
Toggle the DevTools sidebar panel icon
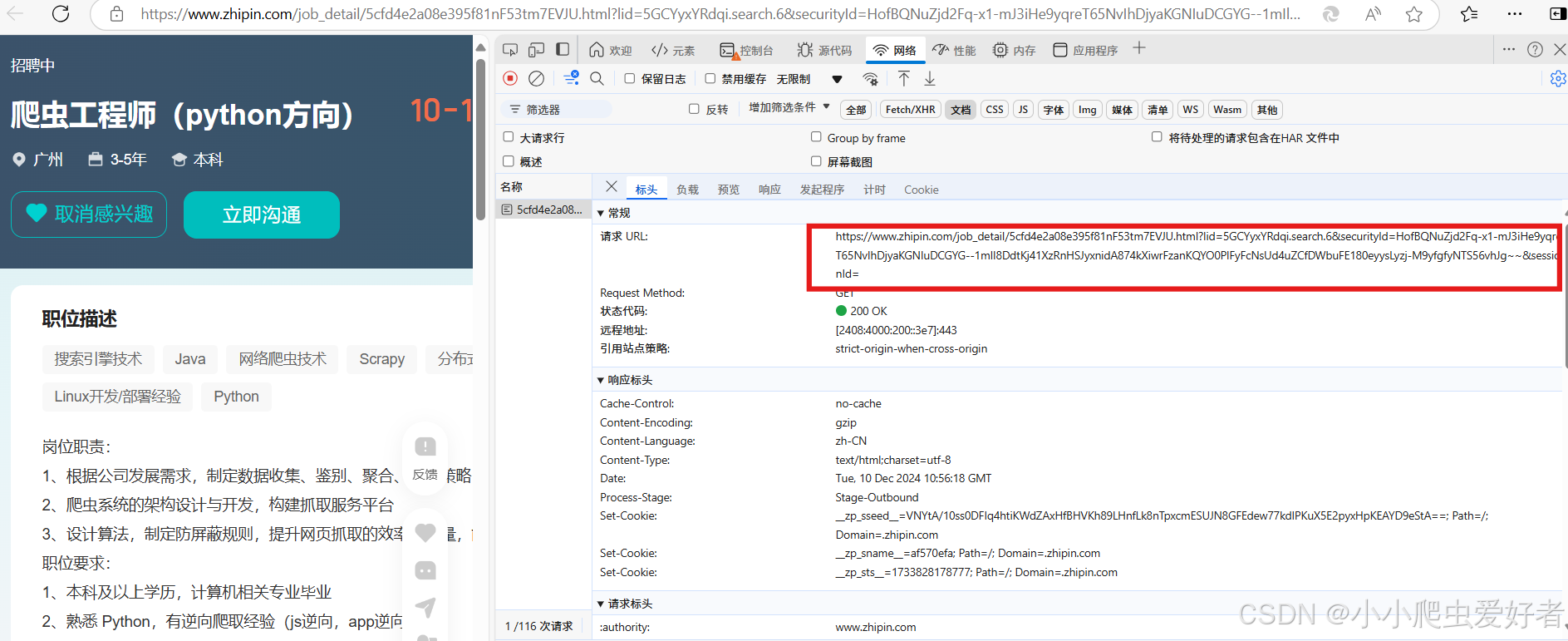pos(563,50)
